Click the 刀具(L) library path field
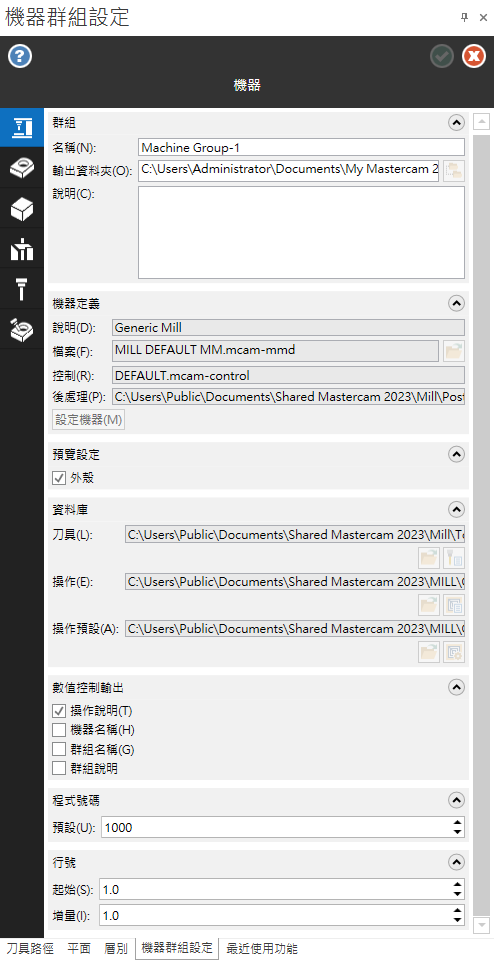494x961 pixels. (x=295, y=534)
